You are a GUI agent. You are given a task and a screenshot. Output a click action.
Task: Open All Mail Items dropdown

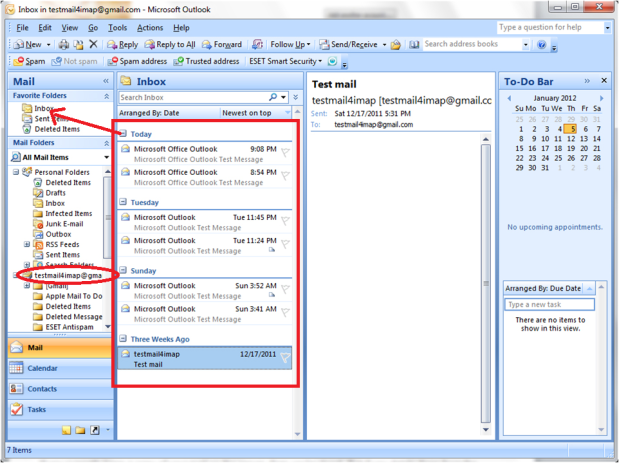pos(106,157)
